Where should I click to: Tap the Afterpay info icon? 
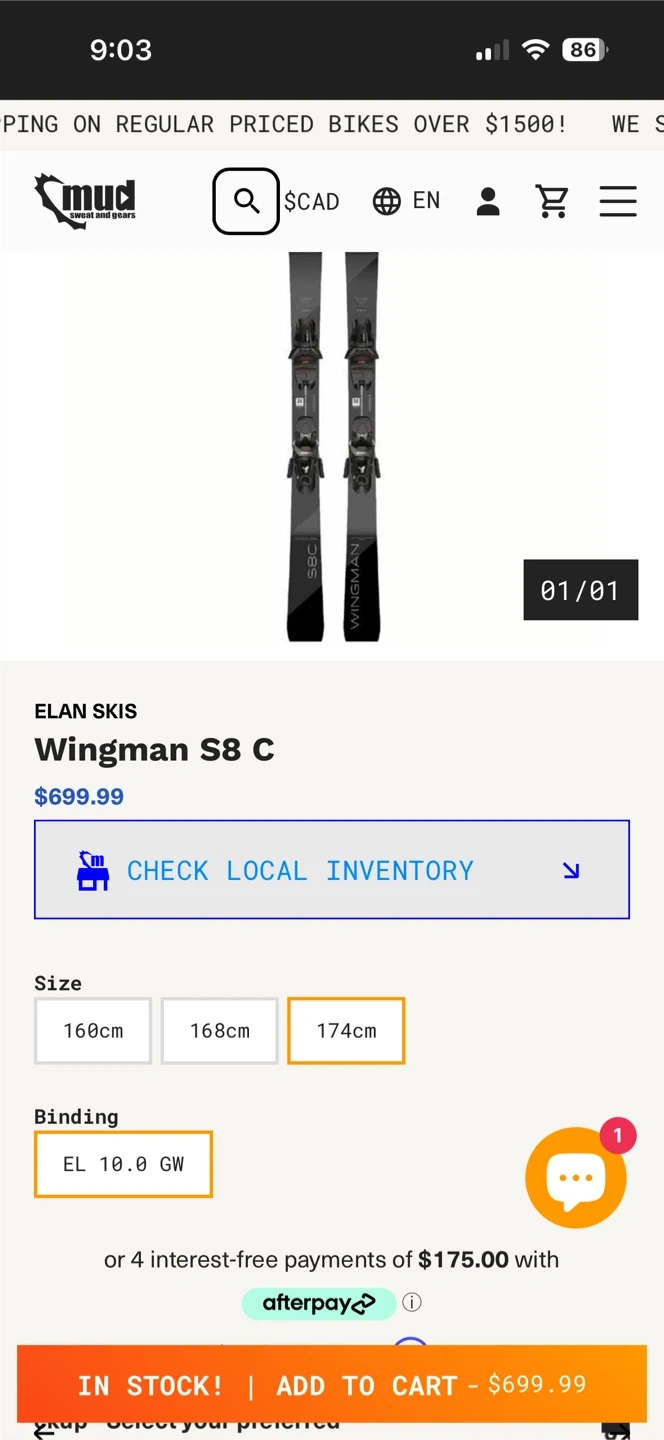click(412, 1302)
